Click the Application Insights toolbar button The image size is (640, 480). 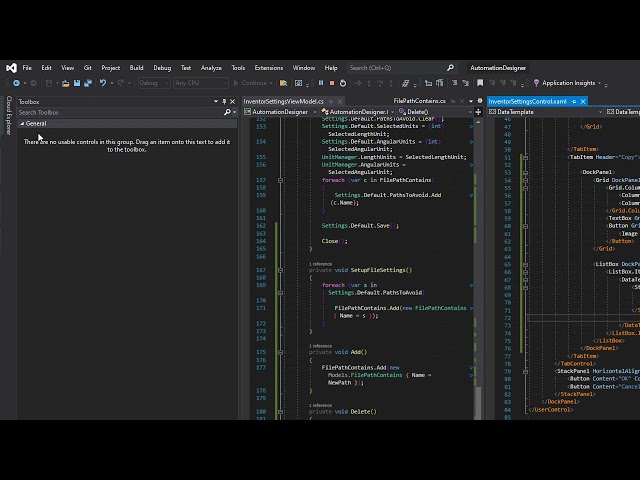coord(568,83)
